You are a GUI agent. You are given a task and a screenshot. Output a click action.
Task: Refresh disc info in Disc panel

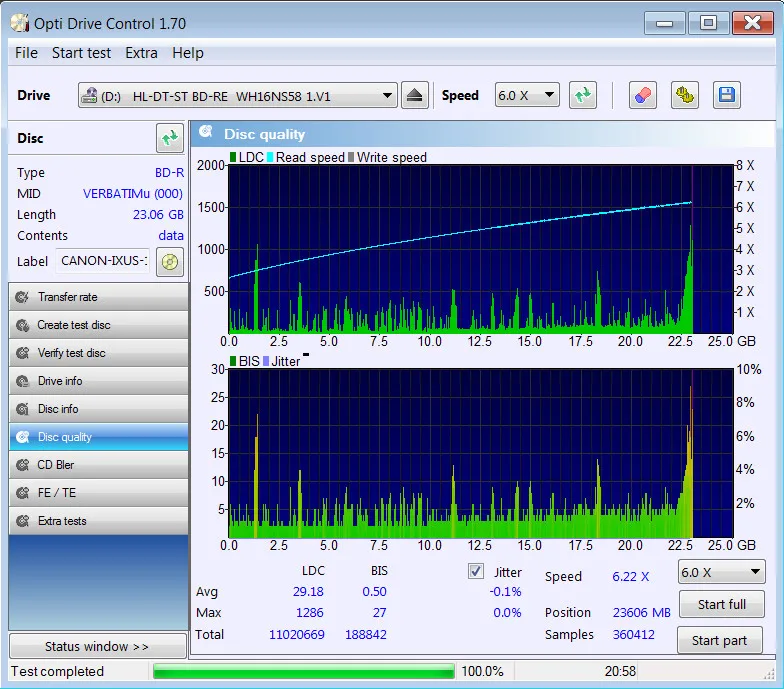pos(170,138)
